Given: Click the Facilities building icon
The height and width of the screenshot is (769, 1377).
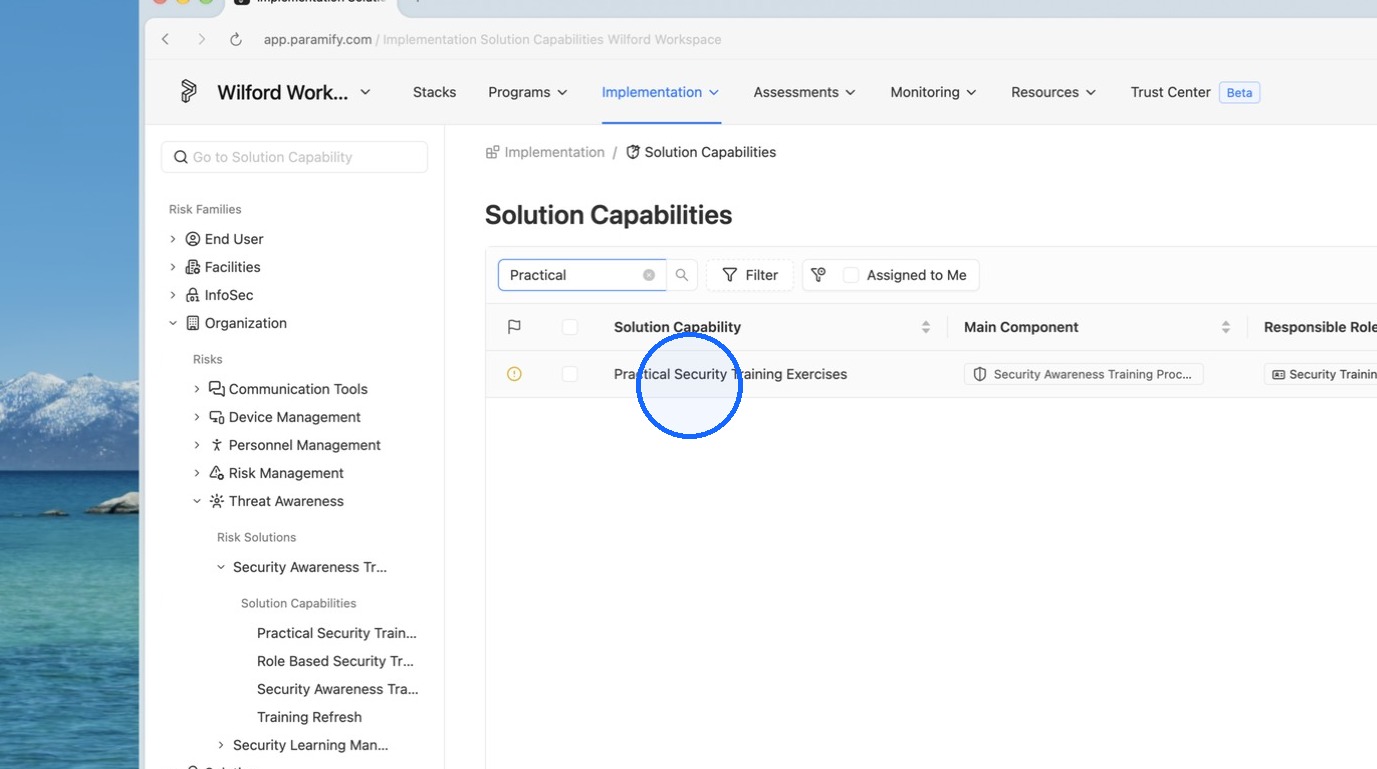Looking at the screenshot, I should pyautogui.click(x=193, y=267).
